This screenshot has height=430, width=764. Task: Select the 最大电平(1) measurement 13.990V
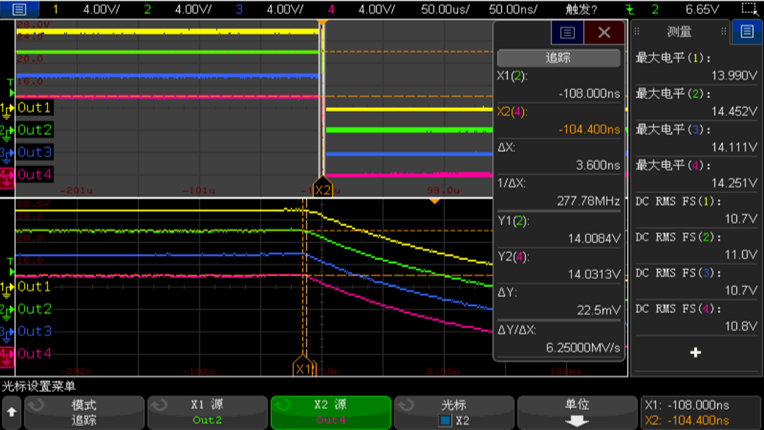pyautogui.click(x=696, y=66)
